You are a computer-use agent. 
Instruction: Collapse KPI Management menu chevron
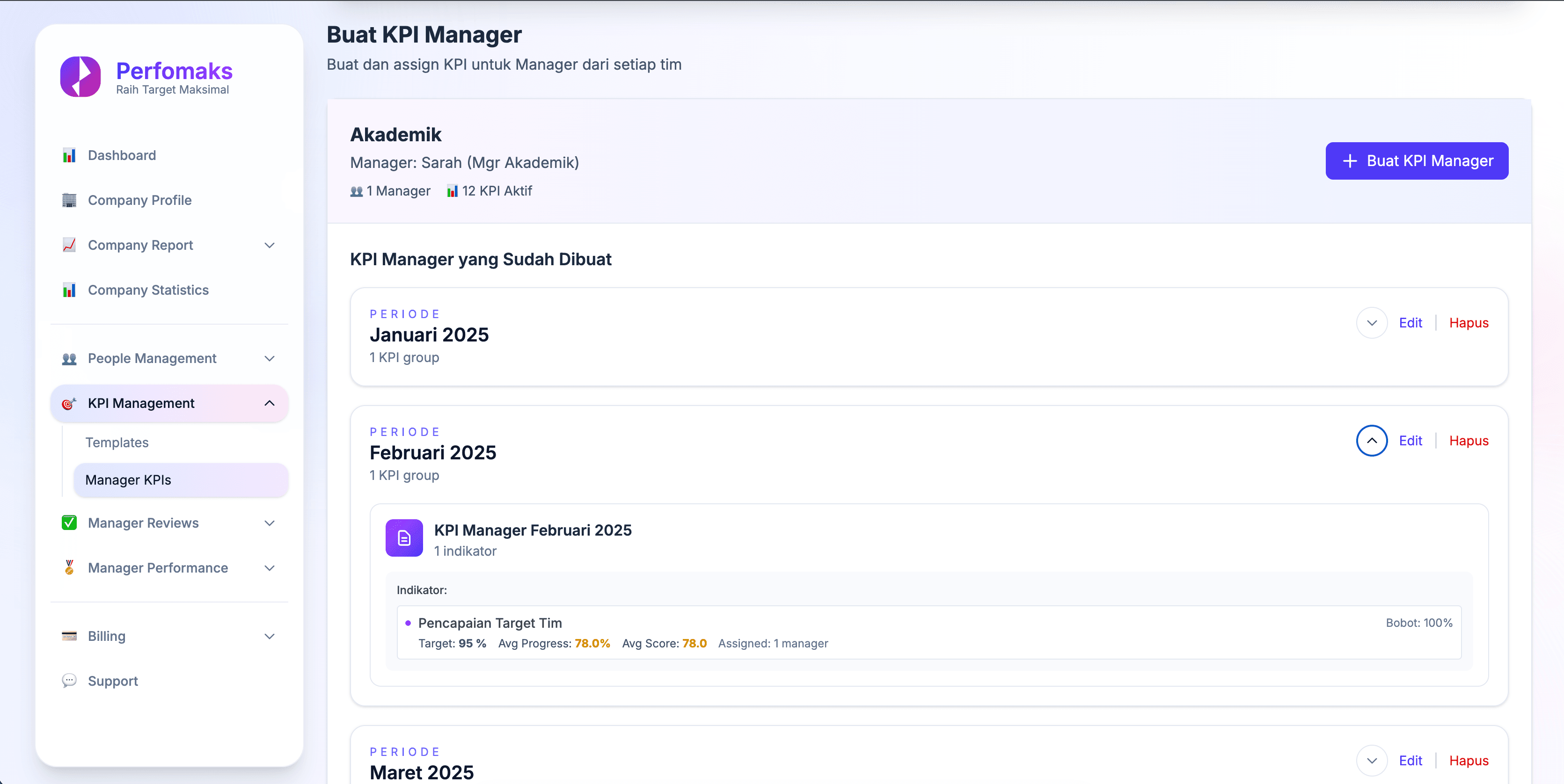pos(270,403)
